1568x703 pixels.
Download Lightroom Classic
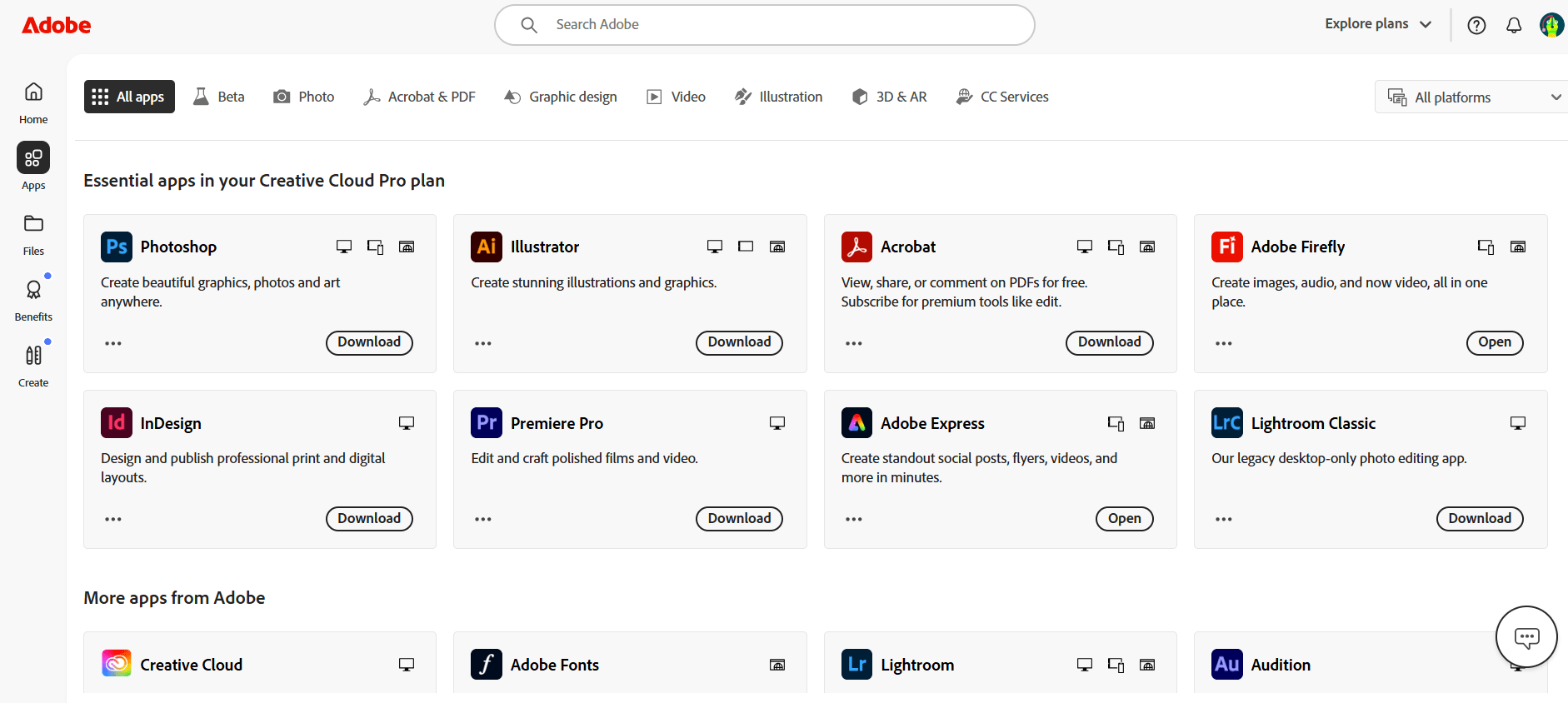pos(1480,518)
